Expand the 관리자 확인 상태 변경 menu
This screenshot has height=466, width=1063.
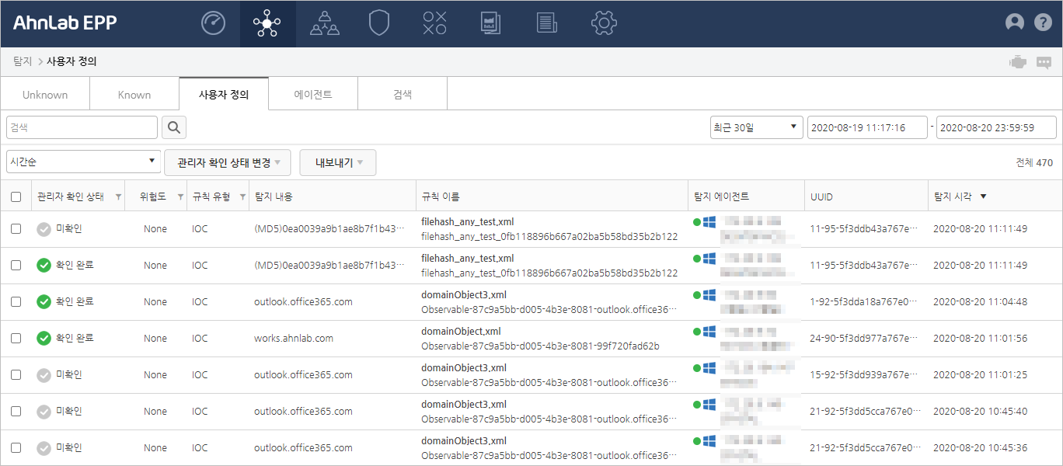pos(228,161)
